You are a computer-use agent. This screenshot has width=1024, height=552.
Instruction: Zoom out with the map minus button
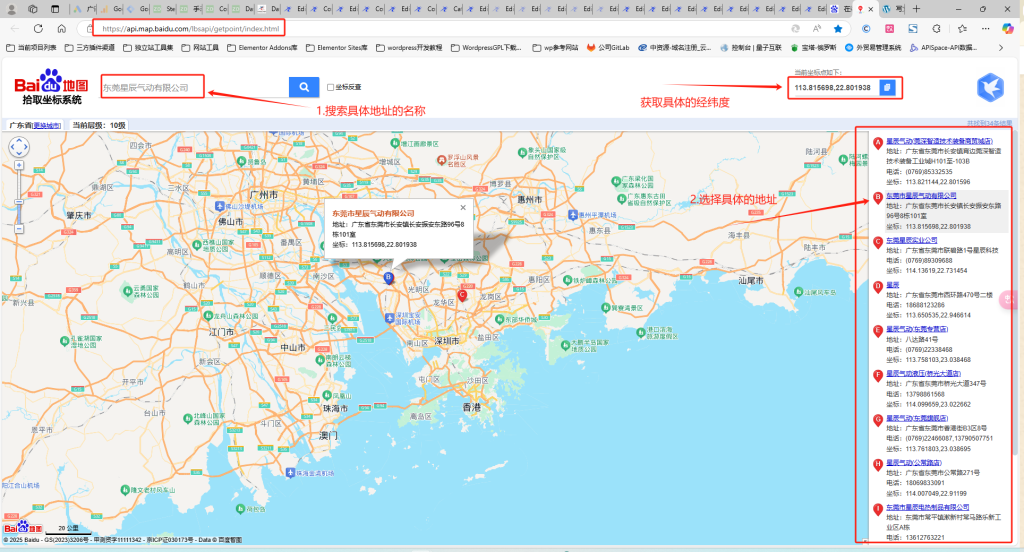(x=19, y=229)
